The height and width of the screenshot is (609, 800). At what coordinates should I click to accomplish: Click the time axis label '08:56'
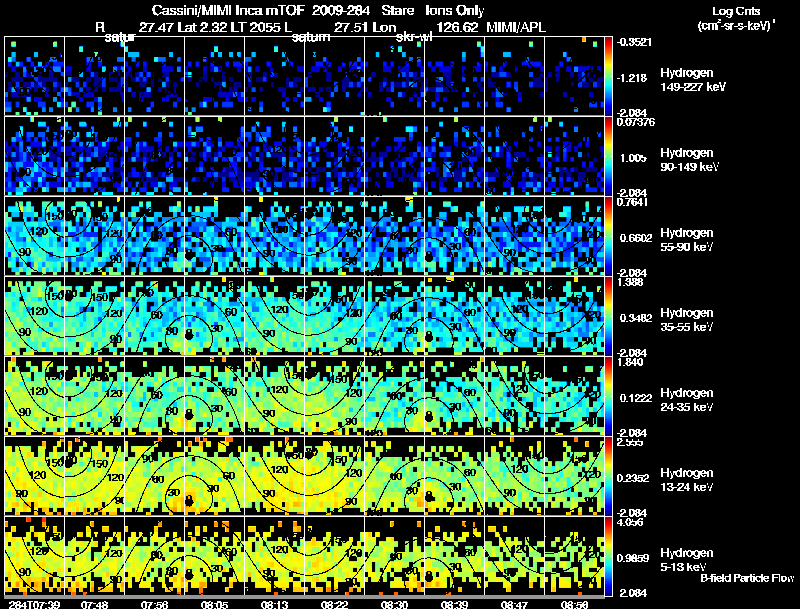(574, 604)
